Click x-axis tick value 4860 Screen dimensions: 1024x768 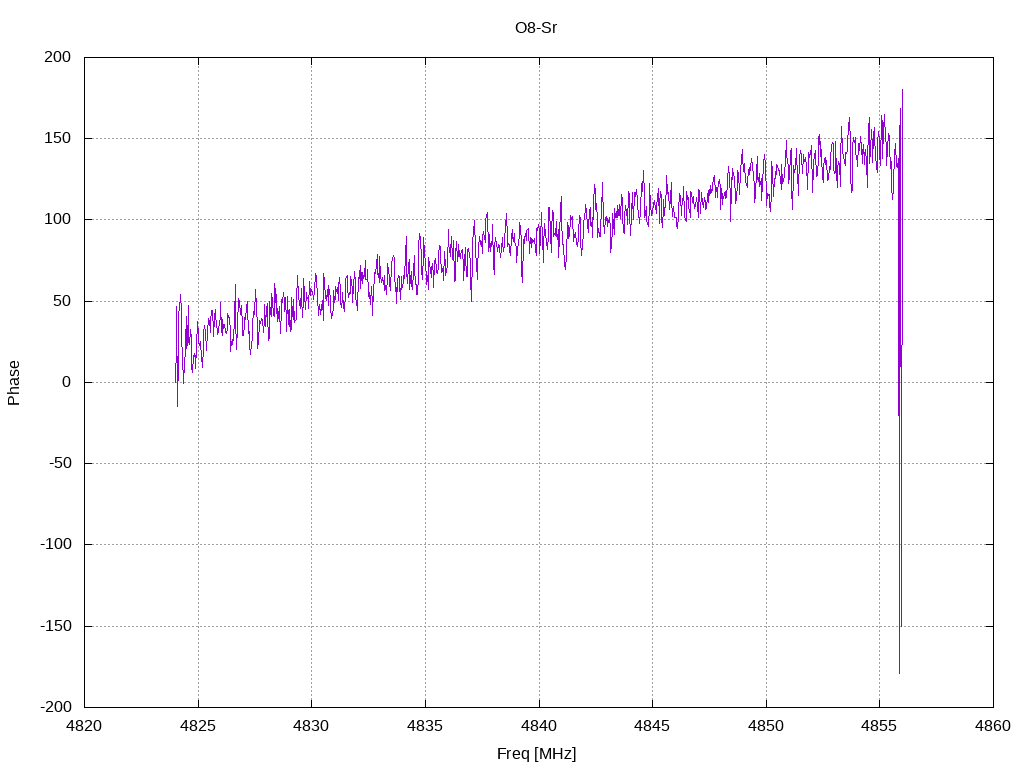click(x=993, y=726)
